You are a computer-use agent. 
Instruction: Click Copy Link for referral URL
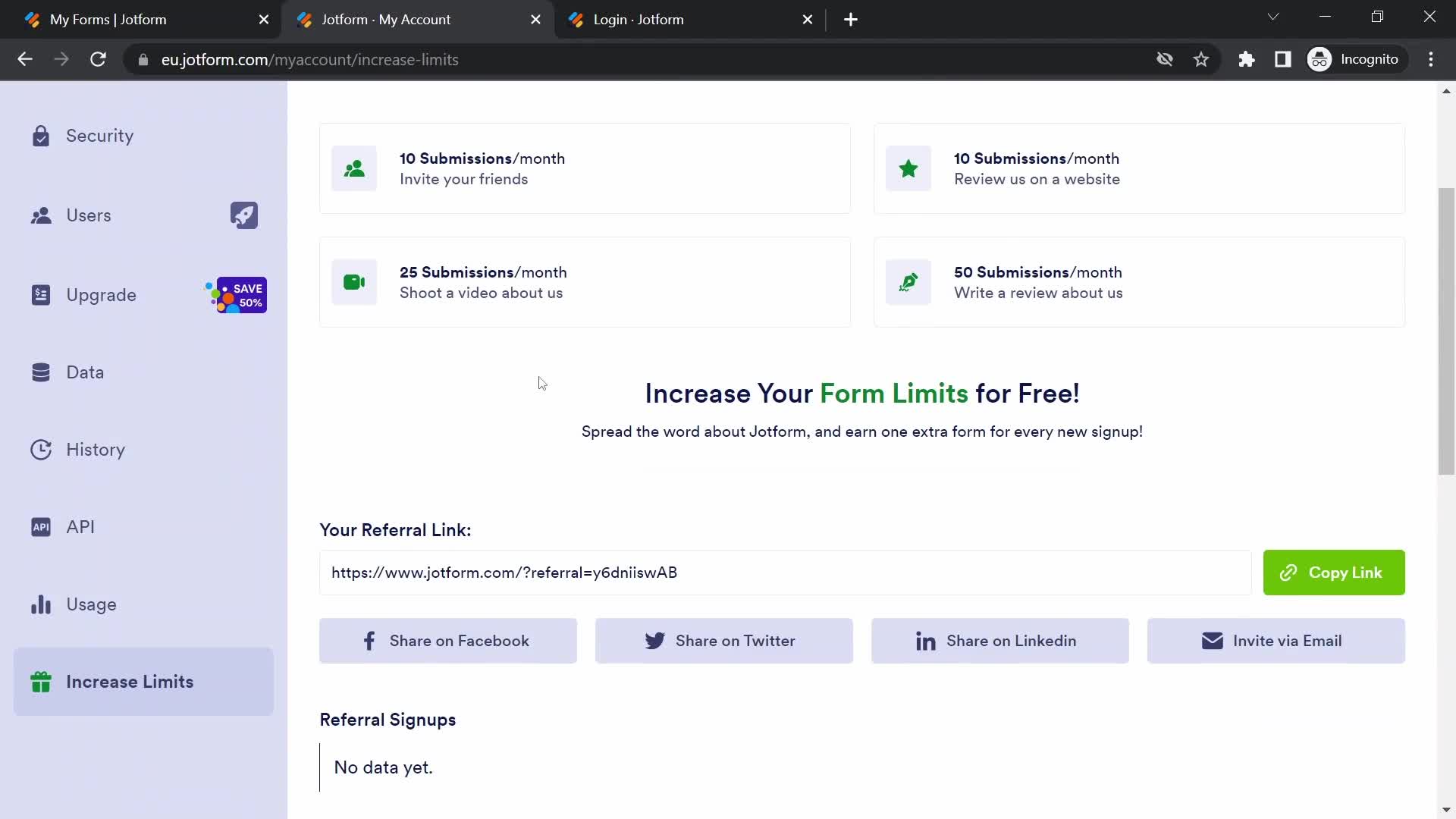click(x=1333, y=572)
